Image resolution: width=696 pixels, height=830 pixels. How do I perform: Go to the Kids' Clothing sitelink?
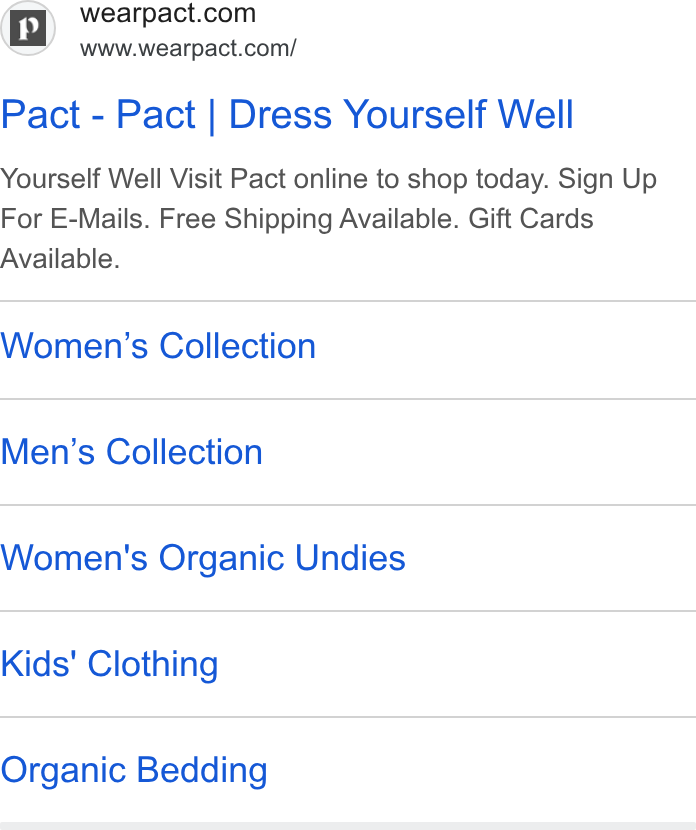click(109, 664)
